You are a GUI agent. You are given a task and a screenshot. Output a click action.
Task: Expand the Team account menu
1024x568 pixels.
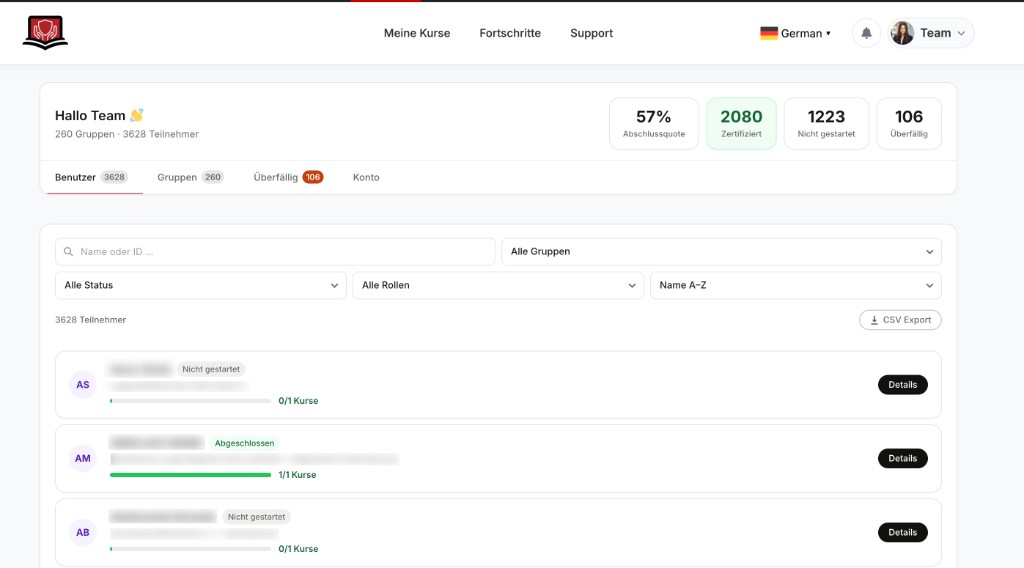[930, 33]
